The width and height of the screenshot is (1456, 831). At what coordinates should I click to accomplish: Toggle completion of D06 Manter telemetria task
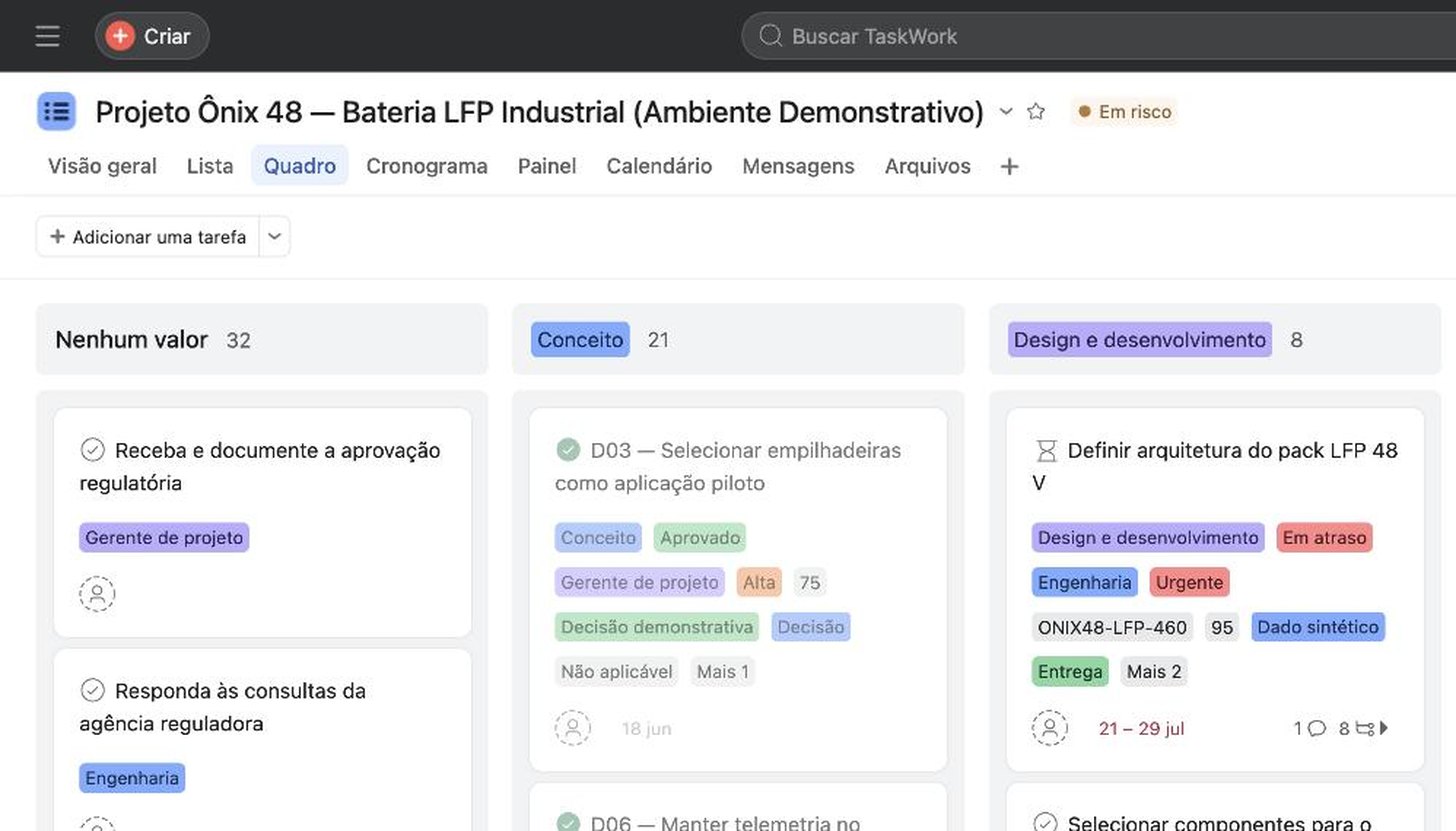point(568,823)
